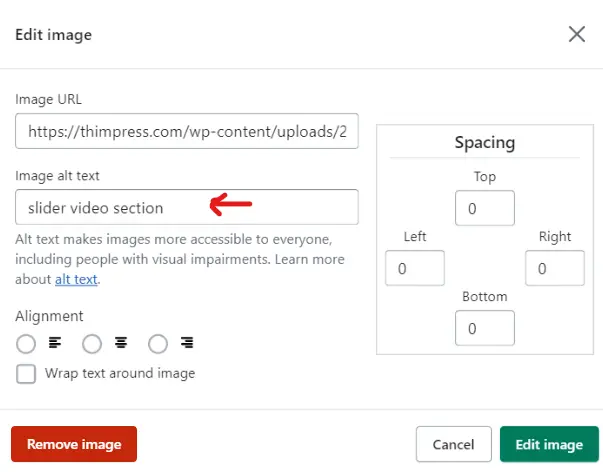Select the center alignment radio button
Screen dimensions: 603x472
(92, 343)
